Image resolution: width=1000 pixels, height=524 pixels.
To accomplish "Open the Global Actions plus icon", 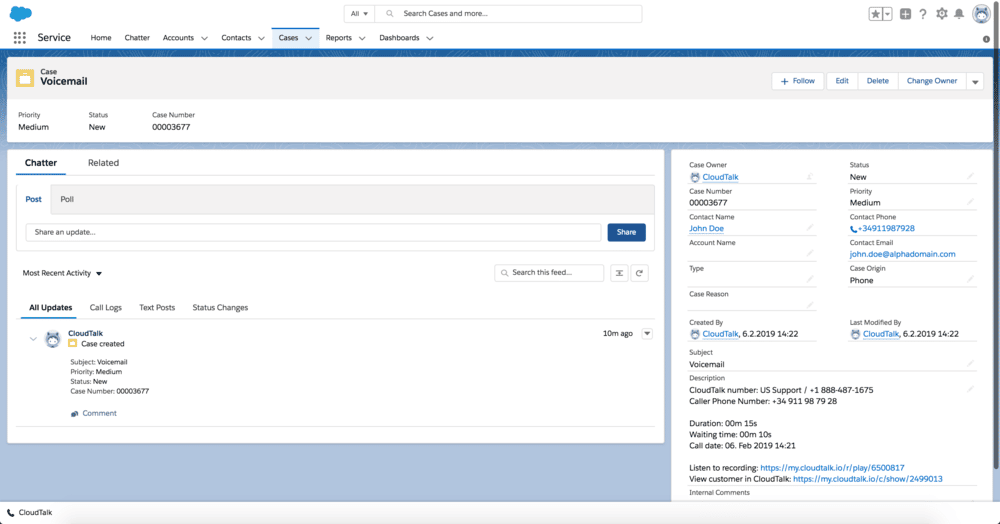I will [905, 14].
